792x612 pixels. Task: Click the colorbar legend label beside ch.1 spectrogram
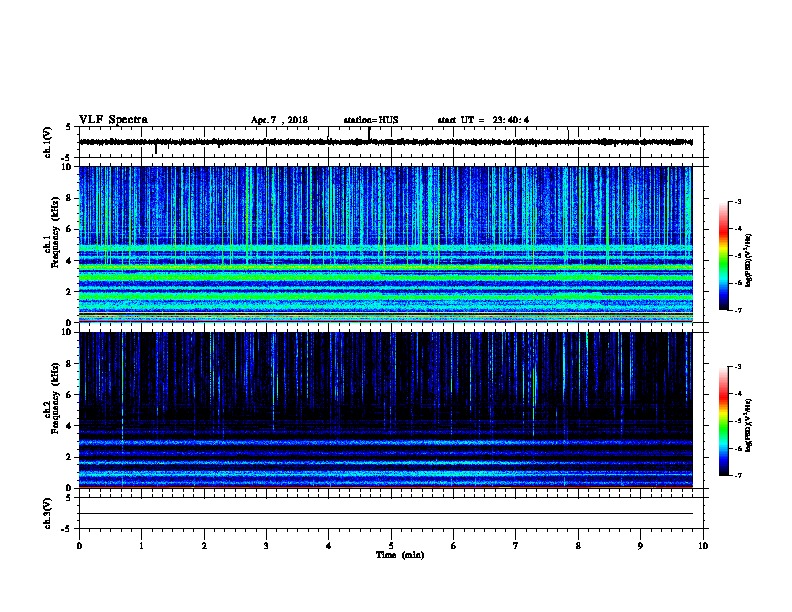click(748, 260)
